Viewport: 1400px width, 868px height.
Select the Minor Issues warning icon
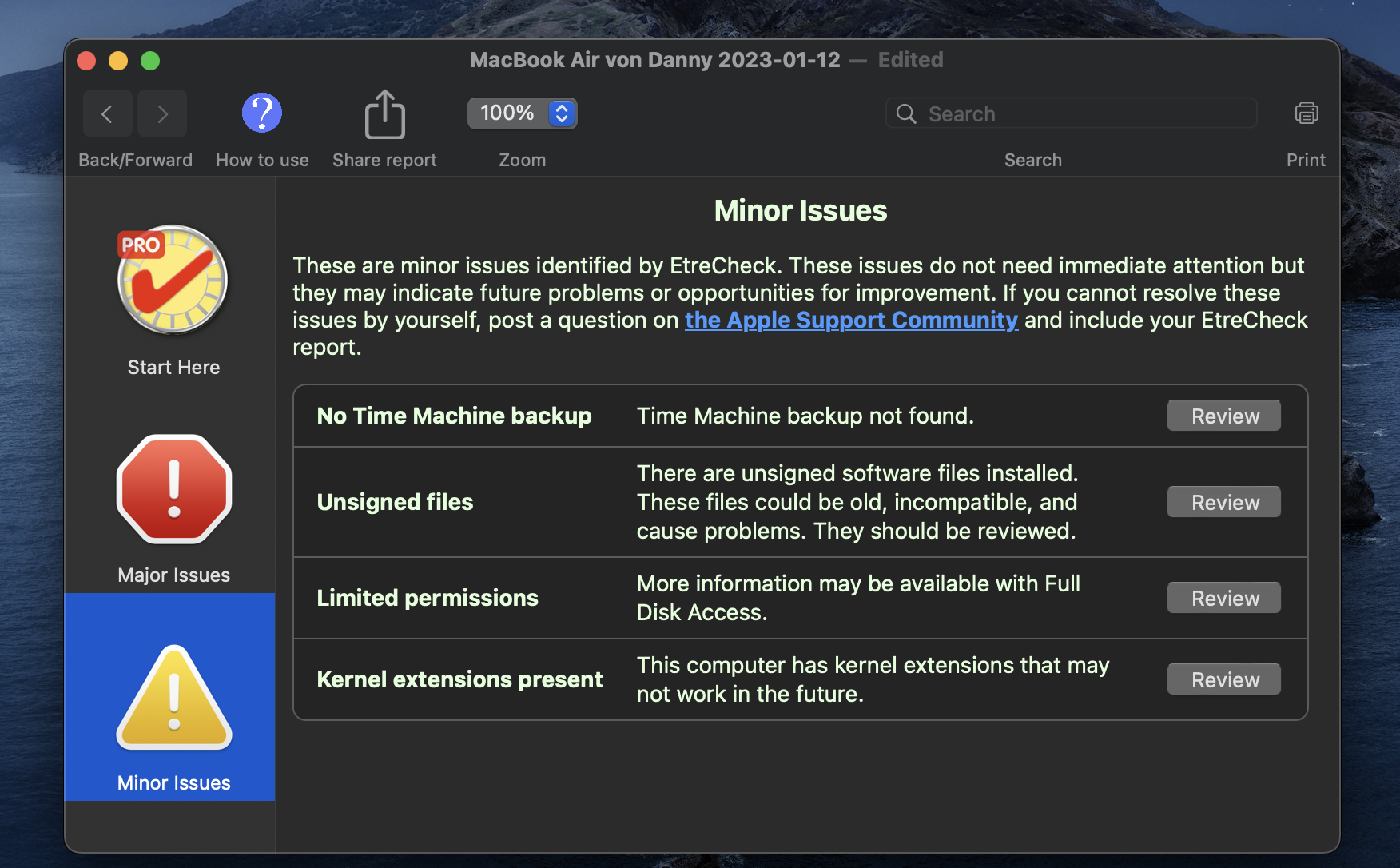[x=173, y=699]
